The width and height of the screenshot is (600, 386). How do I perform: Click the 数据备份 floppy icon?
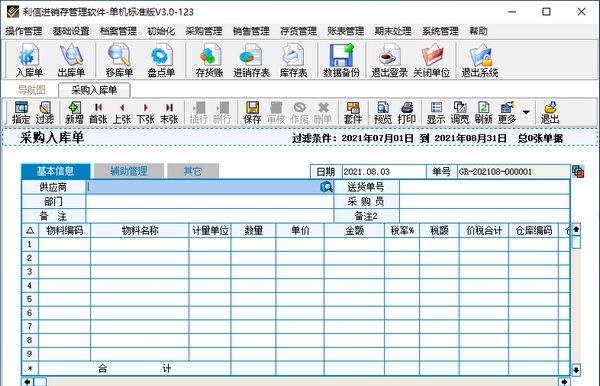click(x=341, y=60)
